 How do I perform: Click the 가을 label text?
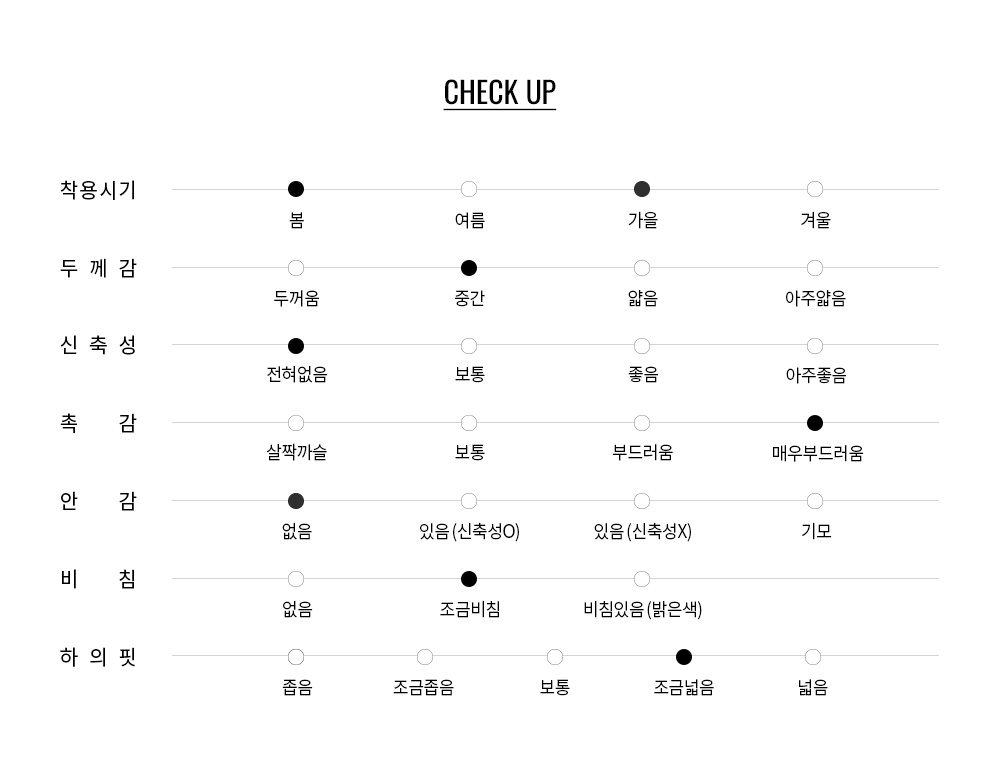point(642,220)
